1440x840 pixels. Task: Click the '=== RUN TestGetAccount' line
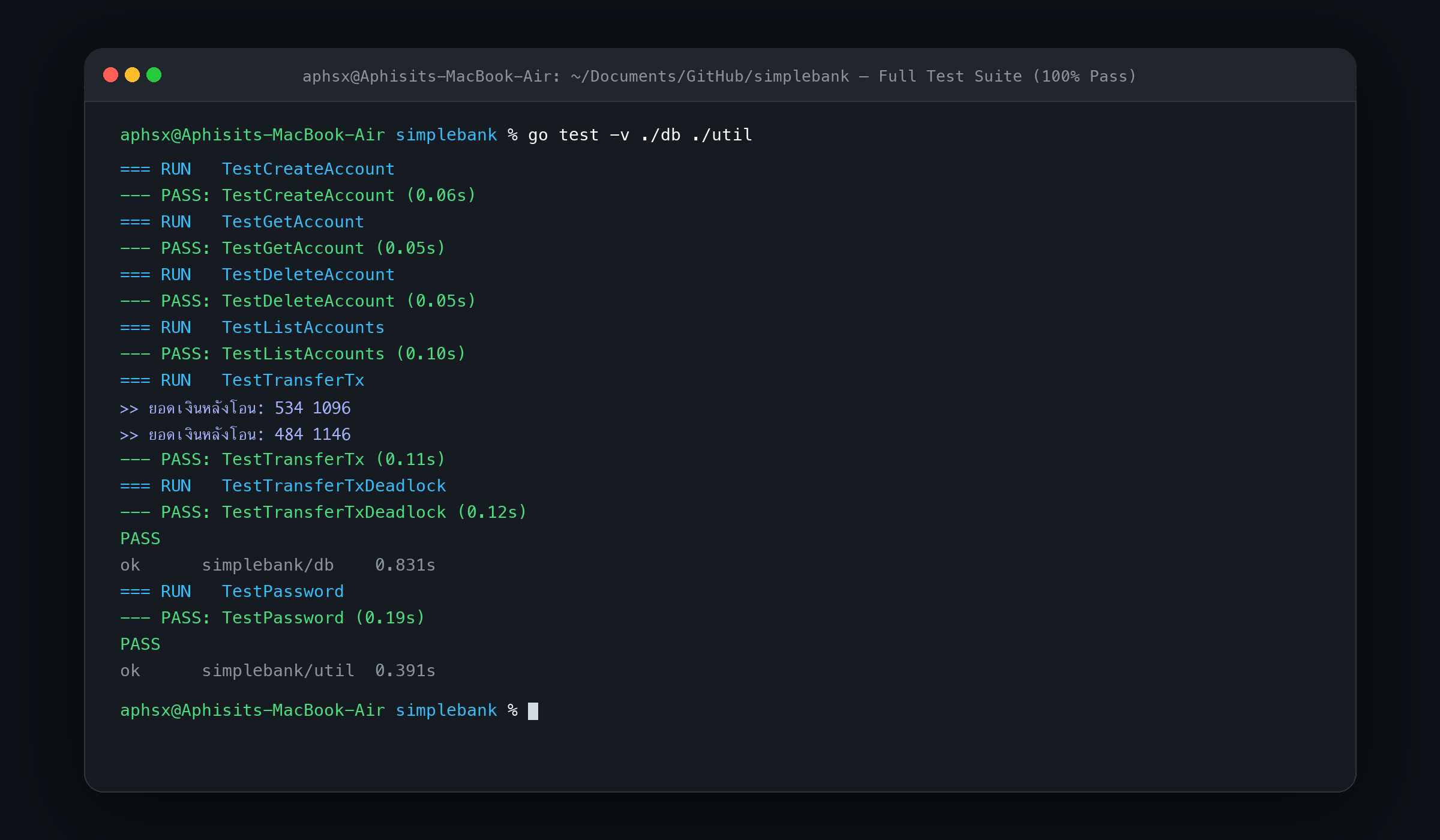click(x=242, y=222)
